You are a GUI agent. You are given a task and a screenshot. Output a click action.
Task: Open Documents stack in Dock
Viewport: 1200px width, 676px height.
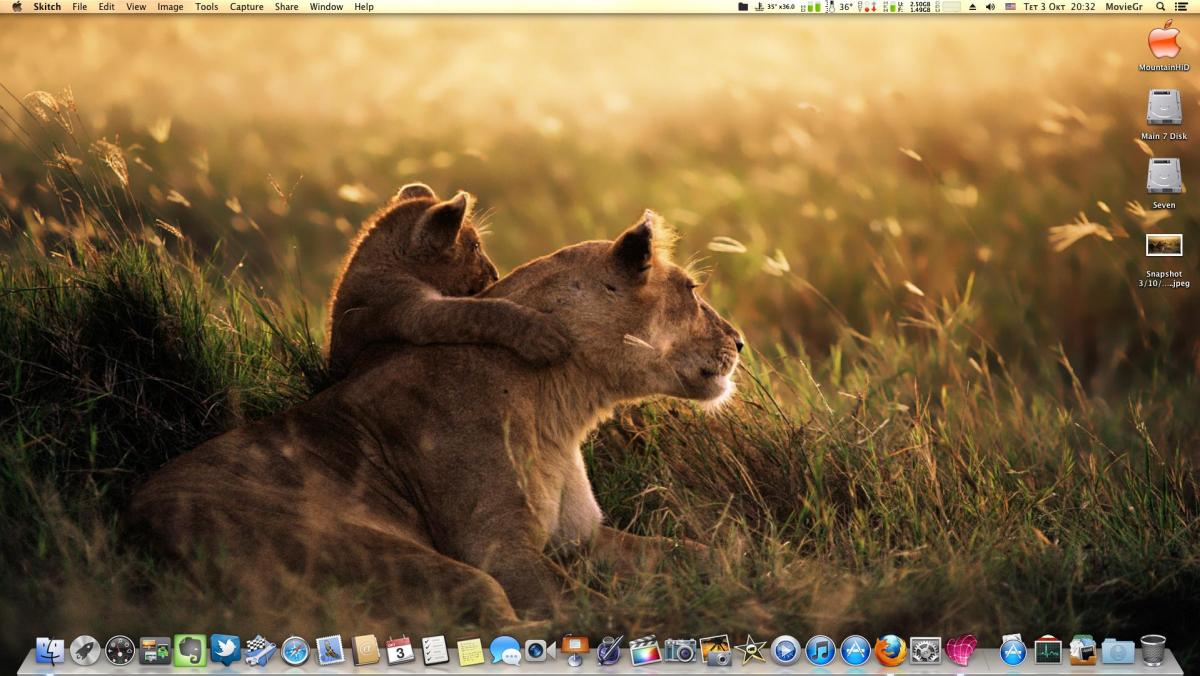(1083, 651)
